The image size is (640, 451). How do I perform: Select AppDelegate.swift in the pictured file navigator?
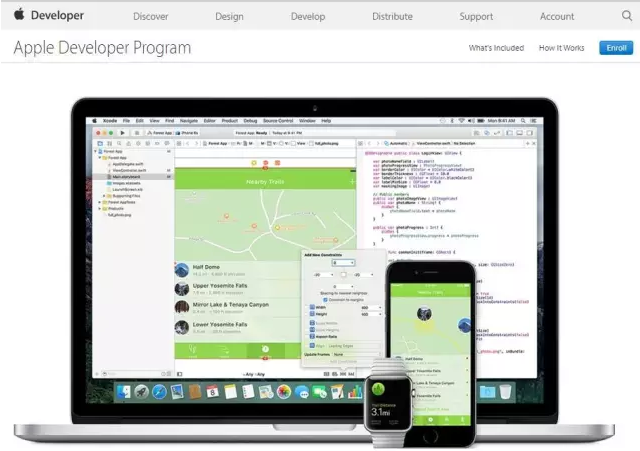pyautogui.click(x=128, y=164)
